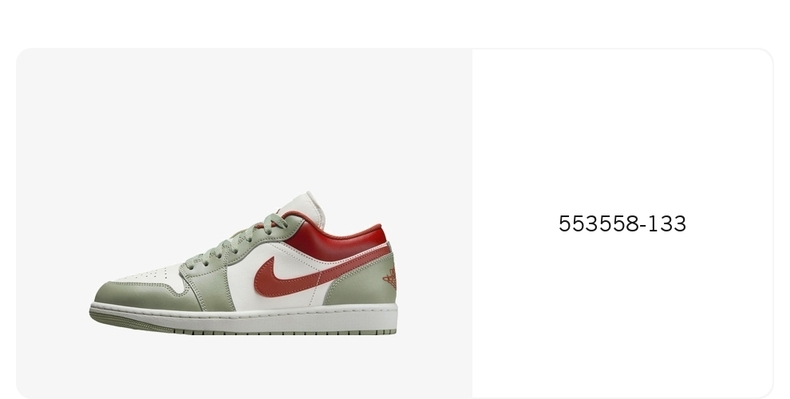Click the perforated white toe box
The image size is (790, 399).
(x=151, y=275)
